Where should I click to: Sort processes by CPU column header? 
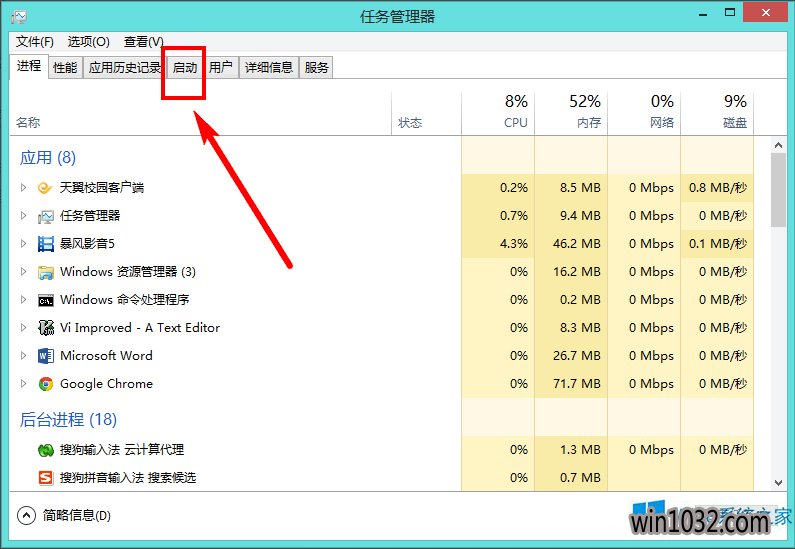click(x=515, y=112)
